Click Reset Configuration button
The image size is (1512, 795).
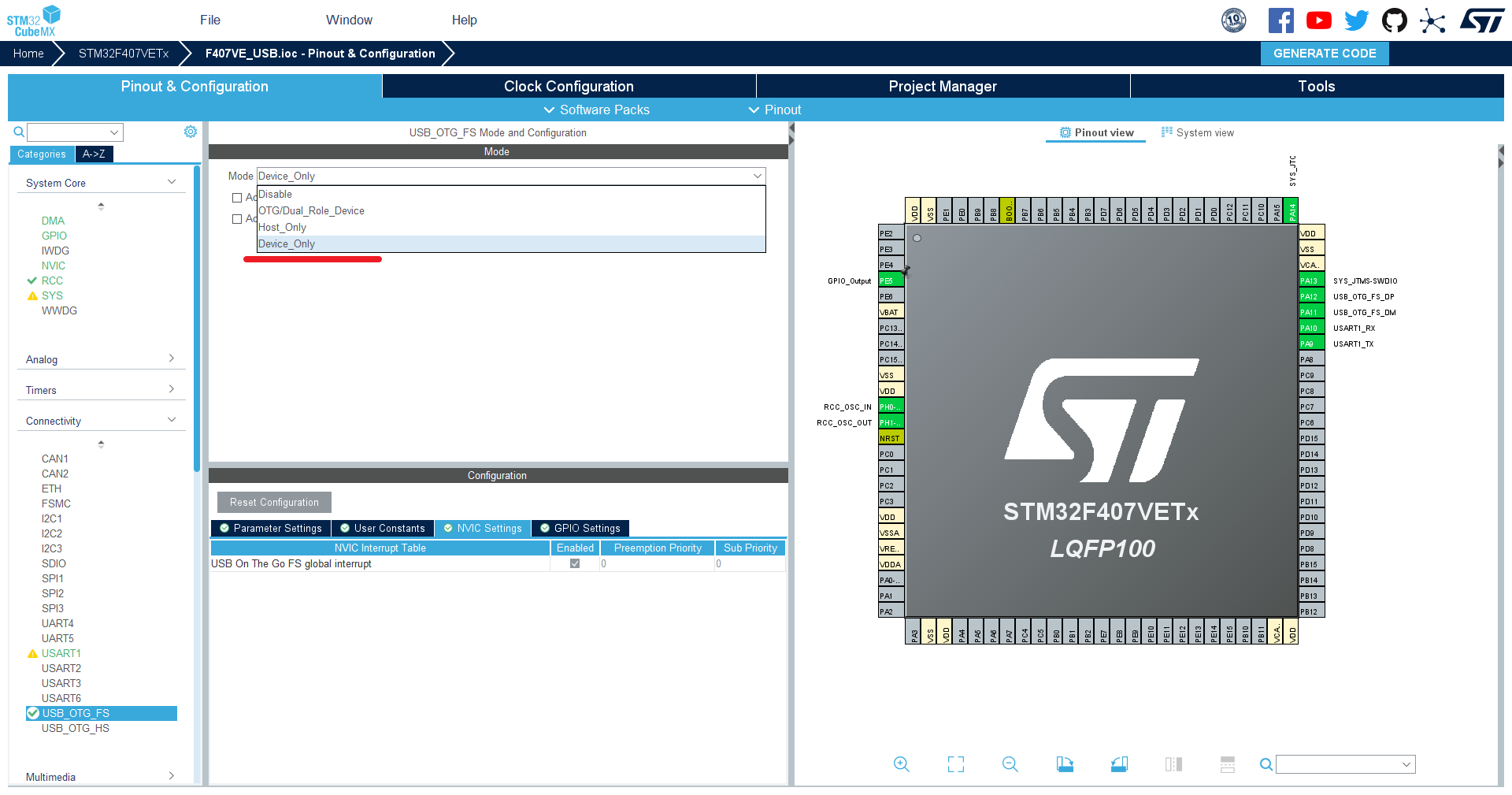274,502
